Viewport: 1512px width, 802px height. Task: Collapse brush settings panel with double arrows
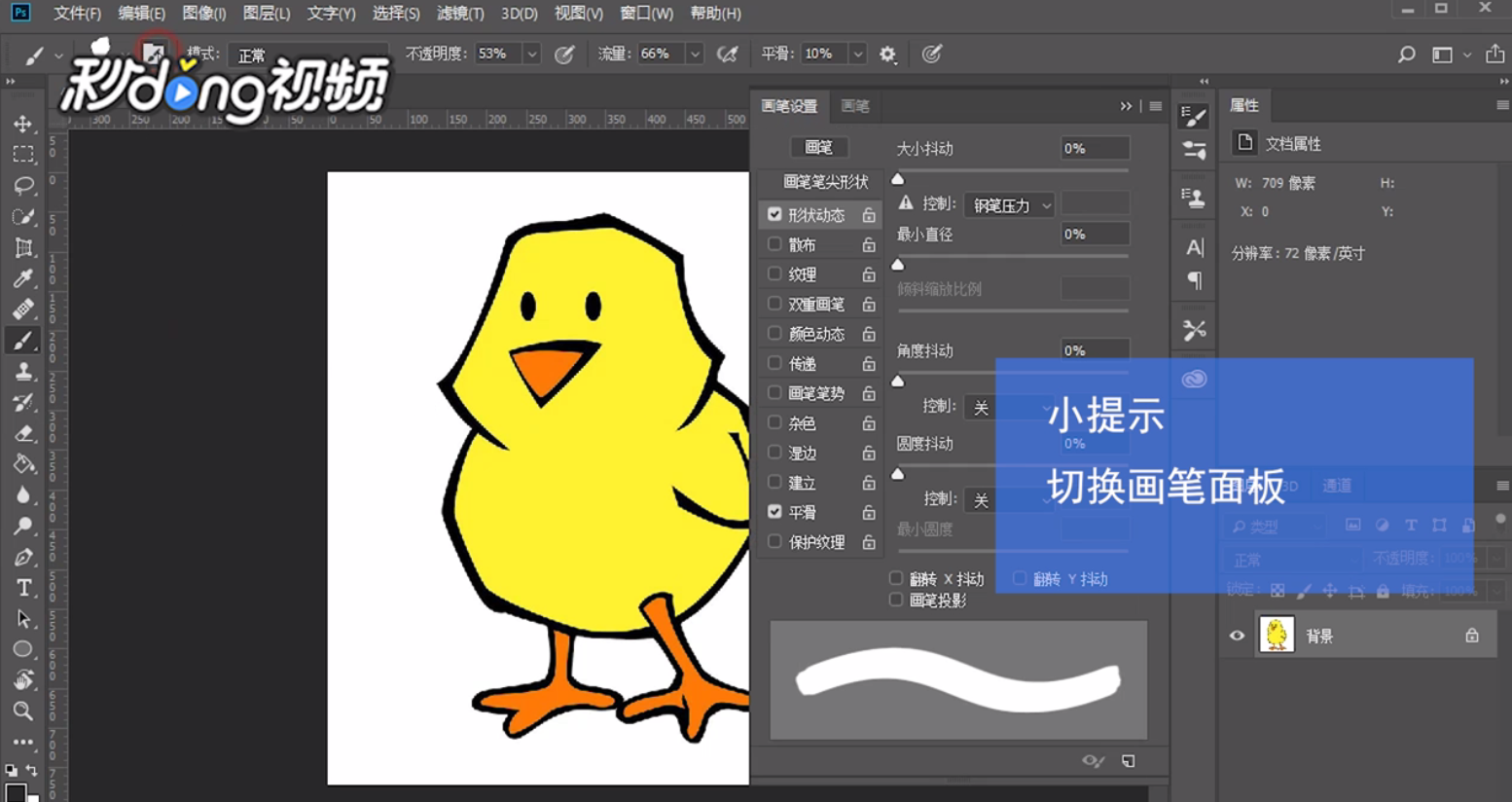pyautogui.click(x=1126, y=106)
